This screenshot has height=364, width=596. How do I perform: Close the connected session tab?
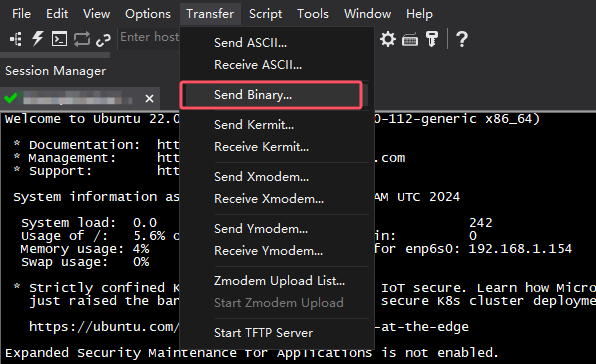click(x=149, y=99)
